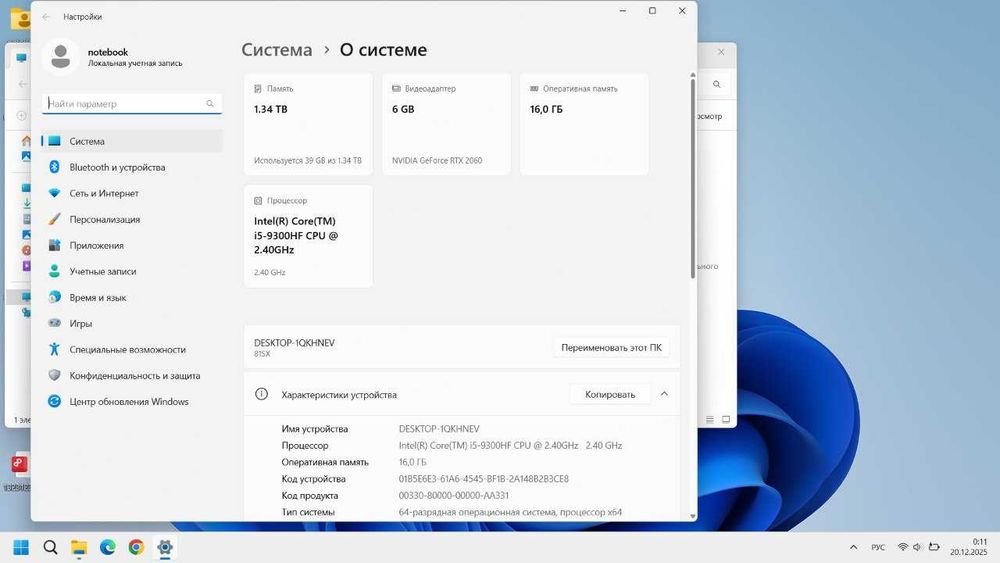Viewport: 1000px width, 563px height.
Task: Open taskbar Search
Action: tap(50, 547)
